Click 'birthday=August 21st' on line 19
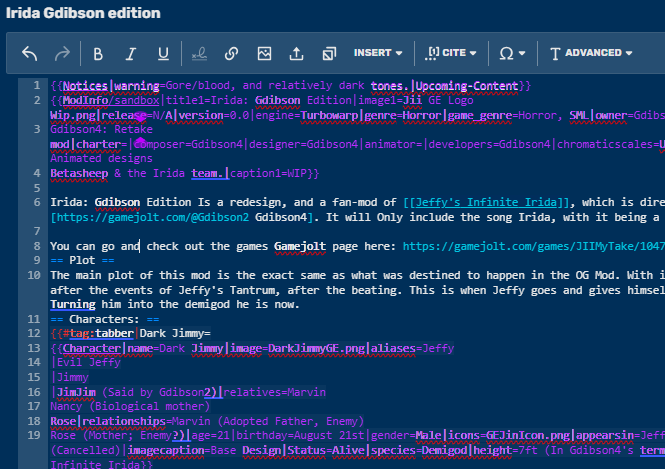This screenshot has width=665, height=469. pos(300,436)
